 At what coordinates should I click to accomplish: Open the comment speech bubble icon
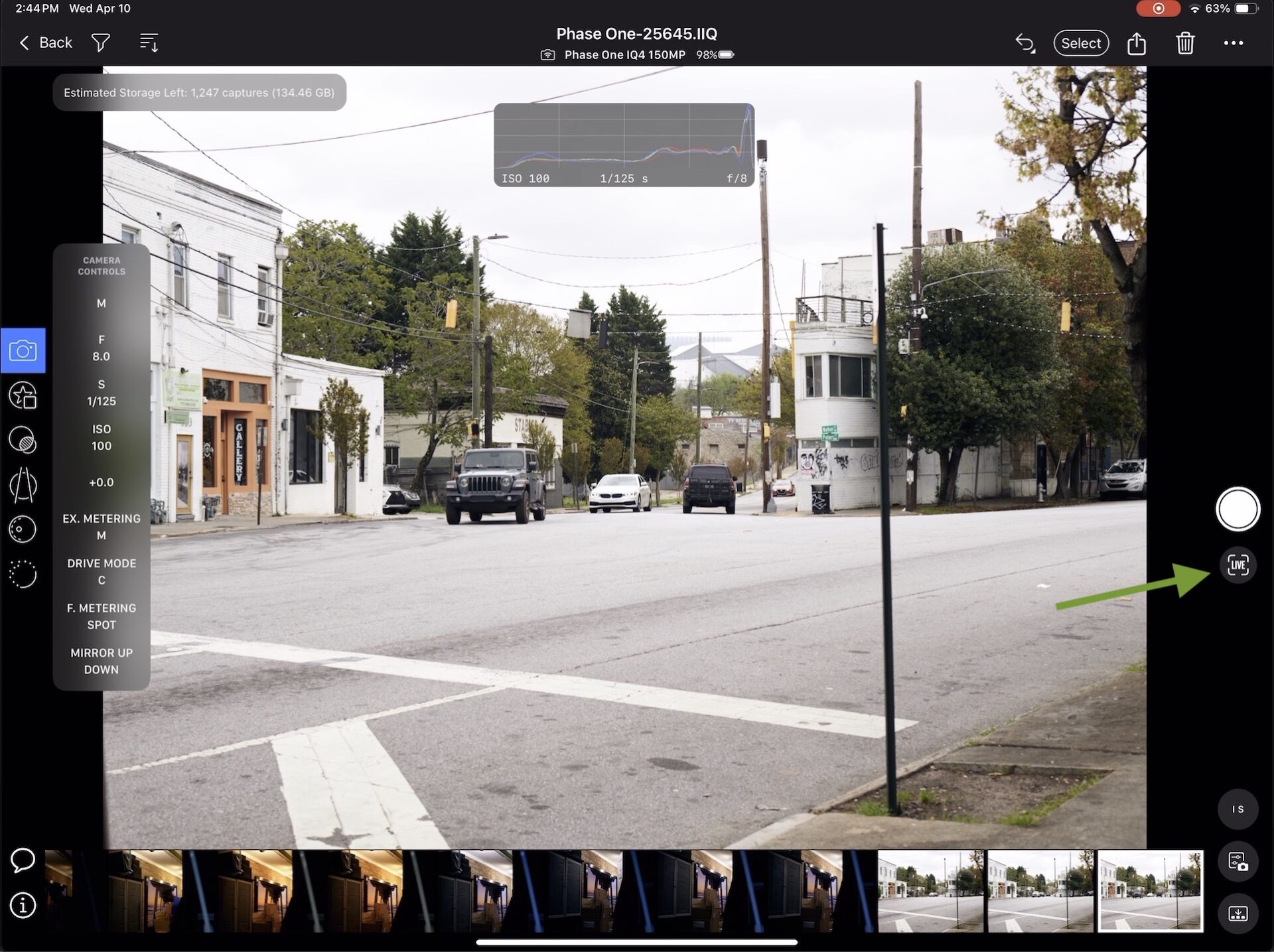[x=23, y=860]
